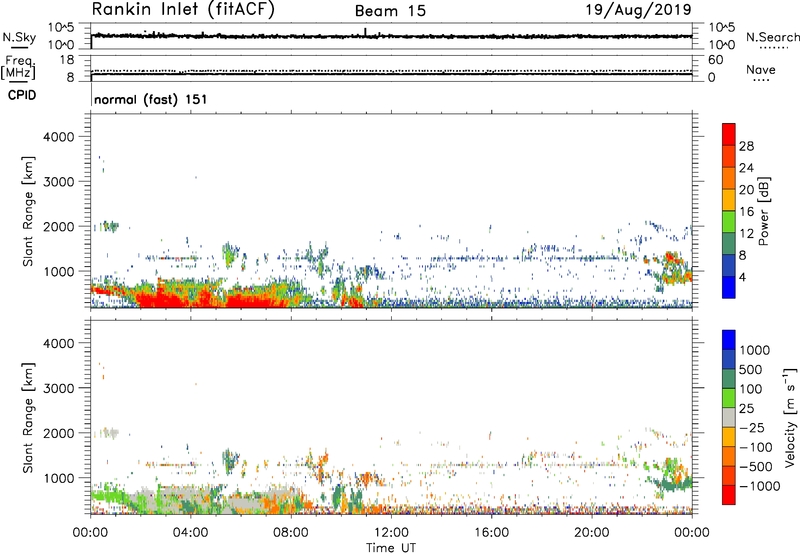This screenshot has height=554, width=800.
Task: Click '4000' on the power panel range axis
Action: pyautogui.click(x=59, y=137)
